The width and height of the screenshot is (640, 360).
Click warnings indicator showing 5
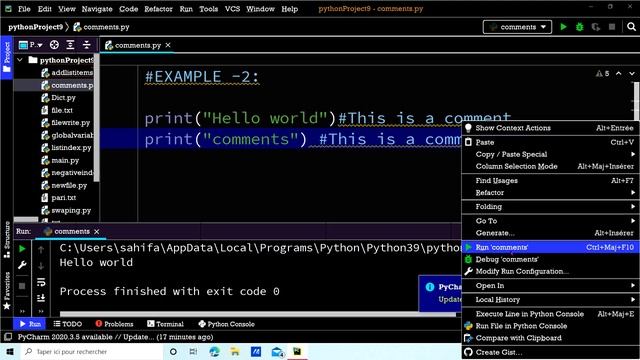602,73
